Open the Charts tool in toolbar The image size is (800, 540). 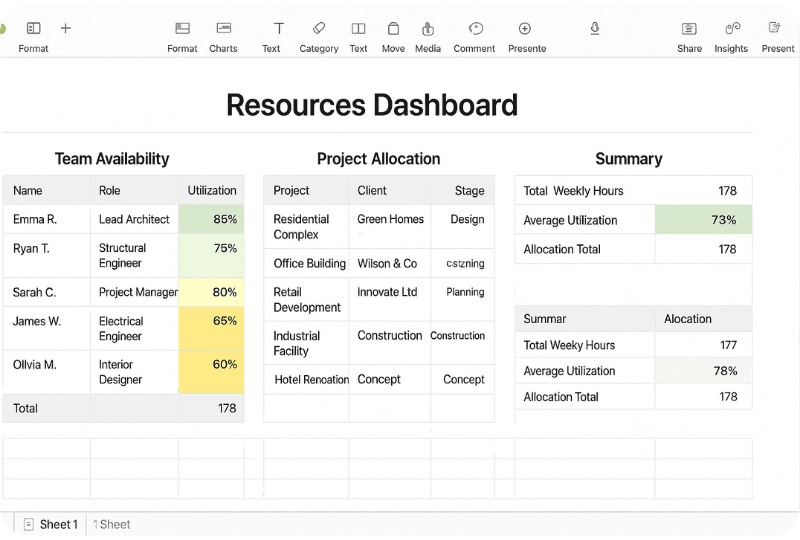tap(223, 29)
